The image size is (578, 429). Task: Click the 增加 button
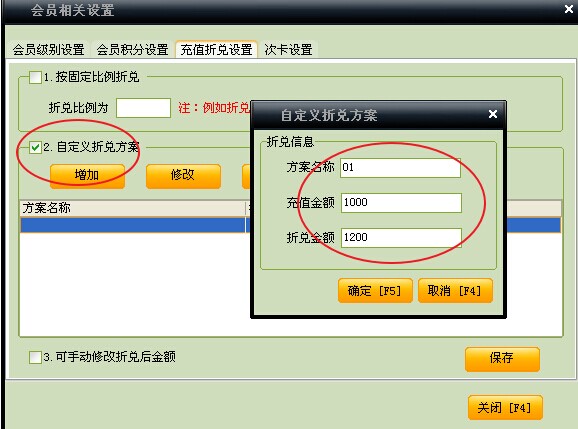87,176
